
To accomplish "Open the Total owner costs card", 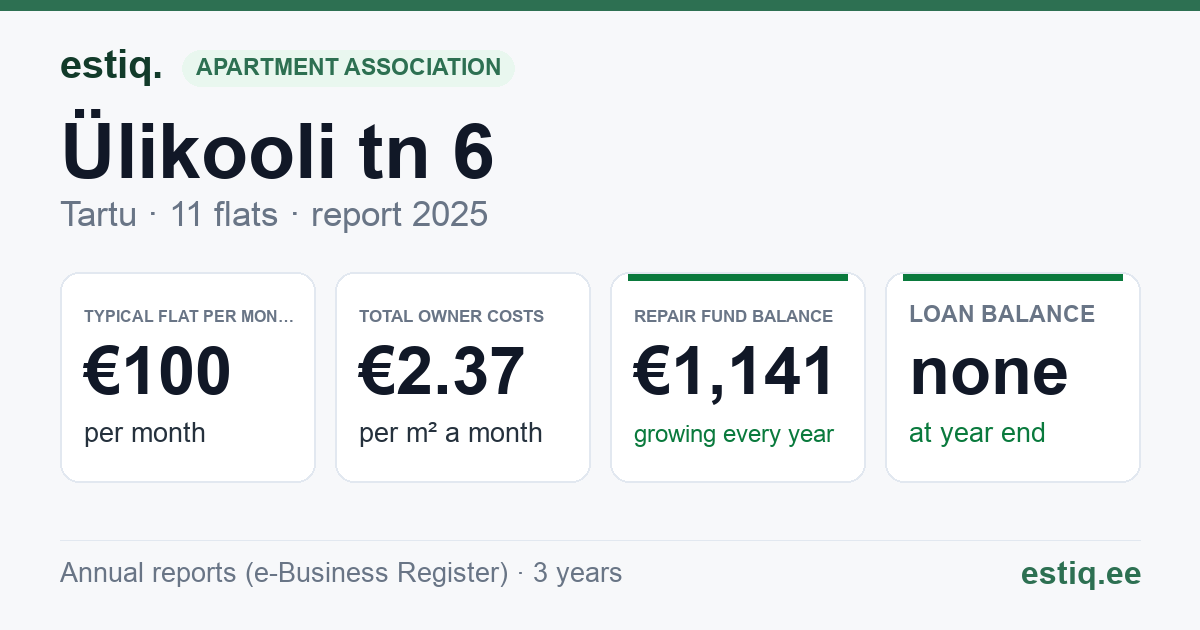I will point(463,377).
